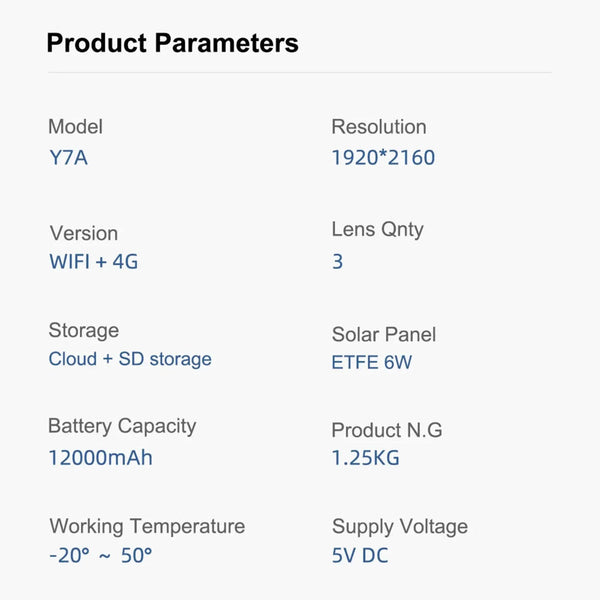Select the WIFI + 4G value
Image resolution: width=600 pixels, height=600 pixels.
coord(93,262)
